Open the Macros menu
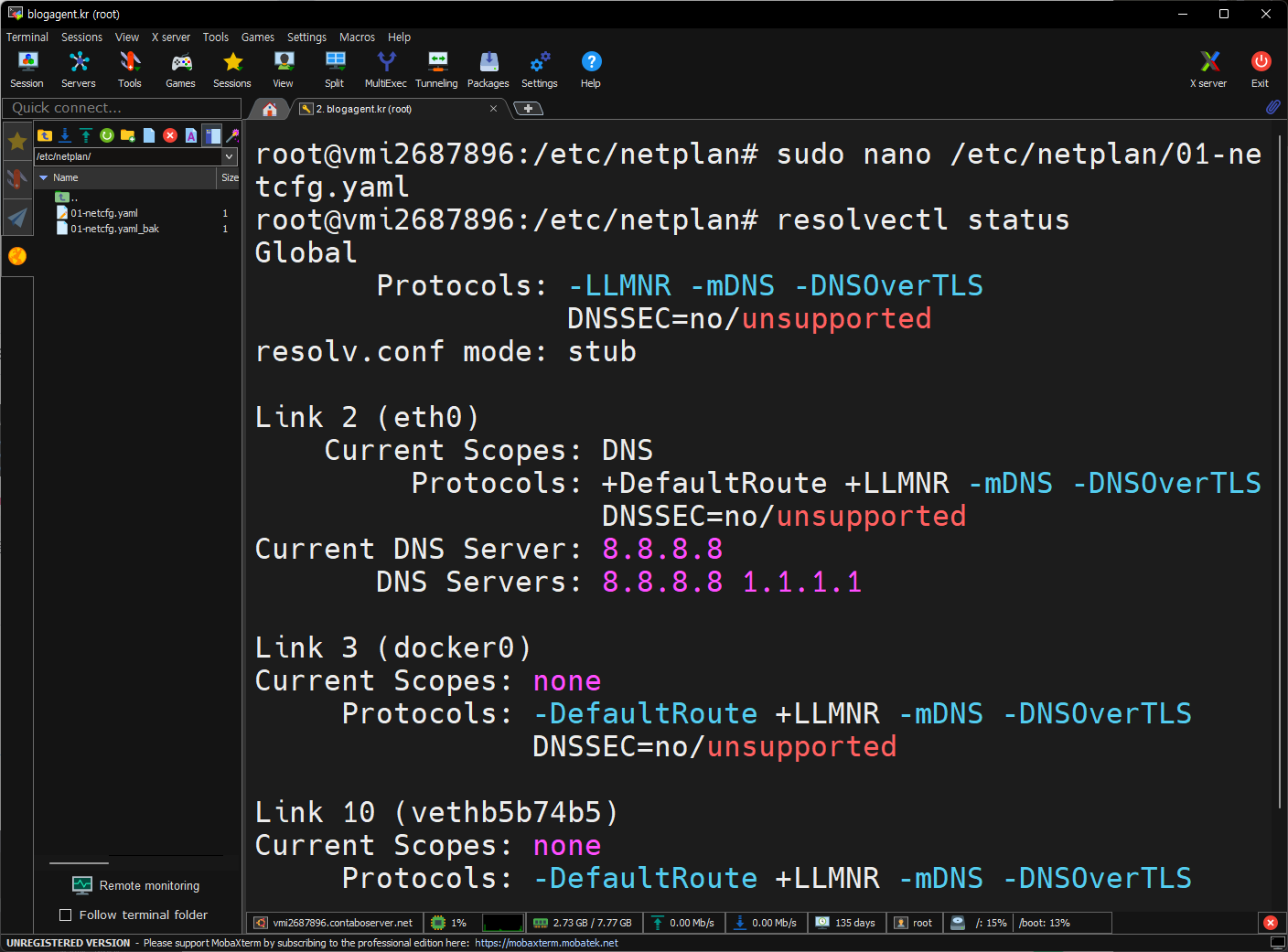1288x952 pixels. 357,37
